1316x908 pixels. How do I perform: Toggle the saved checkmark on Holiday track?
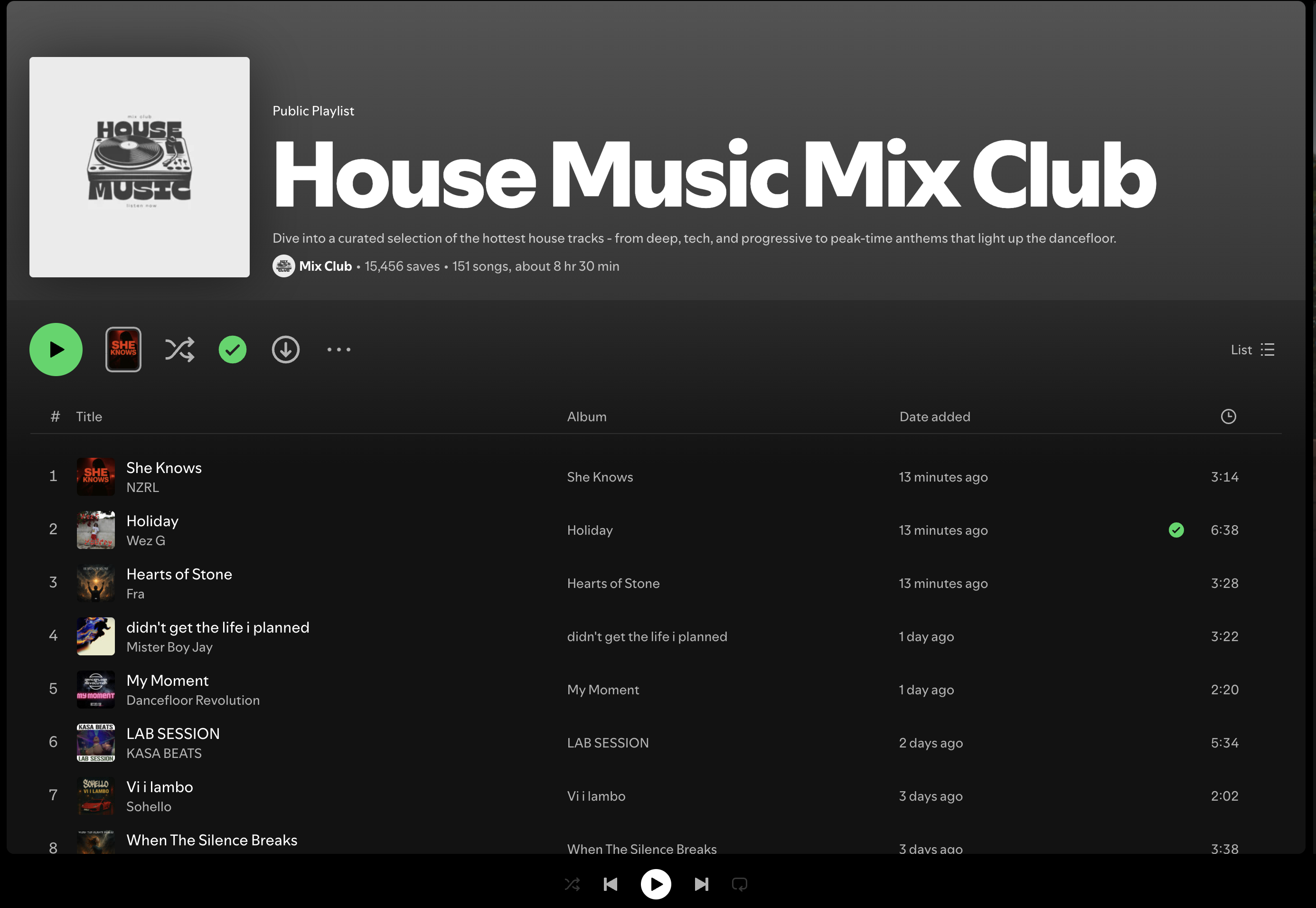click(x=1176, y=530)
